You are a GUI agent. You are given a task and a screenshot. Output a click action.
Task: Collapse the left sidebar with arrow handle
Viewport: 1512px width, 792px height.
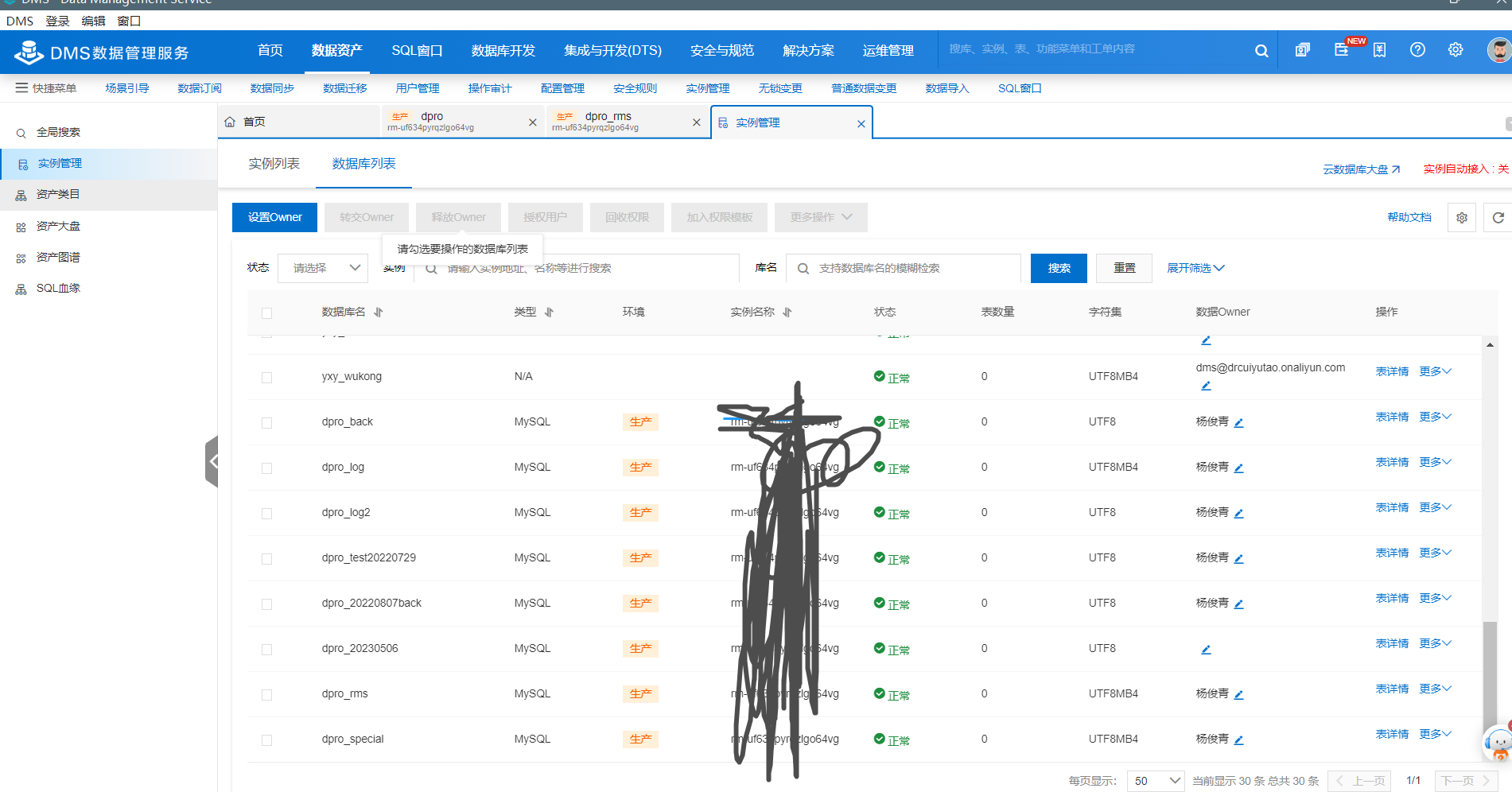pos(212,461)
